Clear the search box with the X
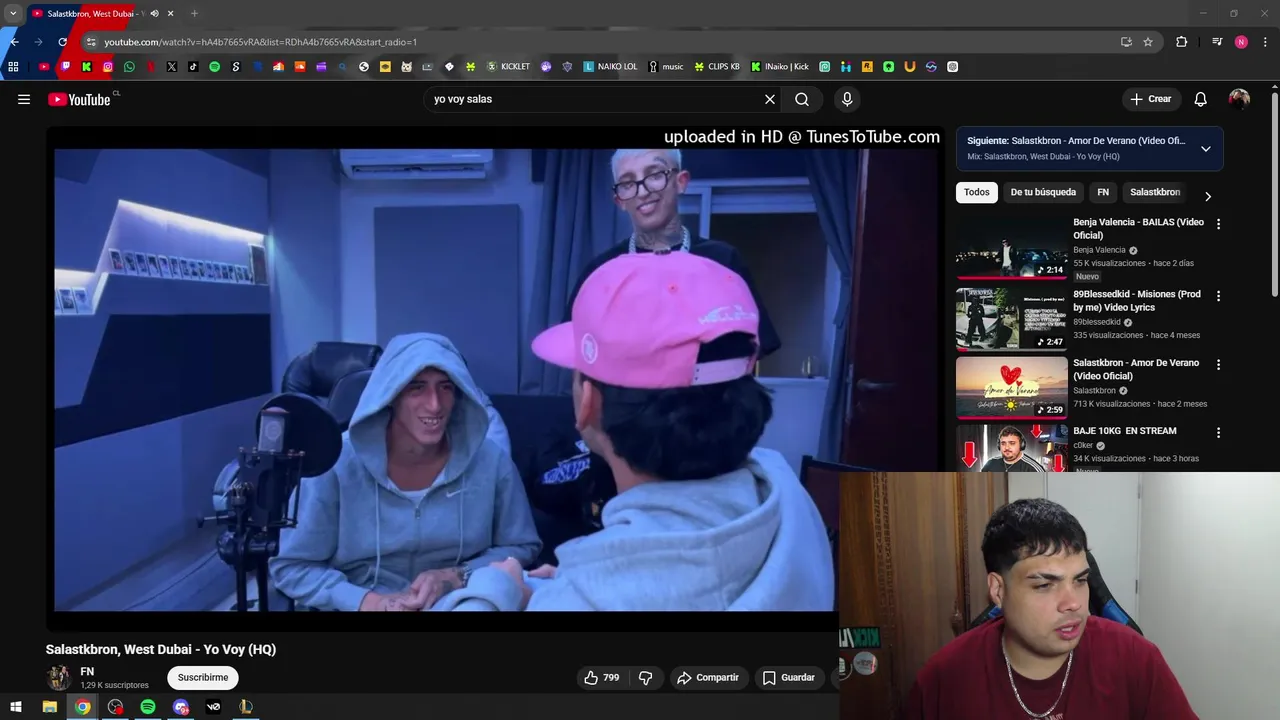This screenshot has height=720, width=1280. 770,99
